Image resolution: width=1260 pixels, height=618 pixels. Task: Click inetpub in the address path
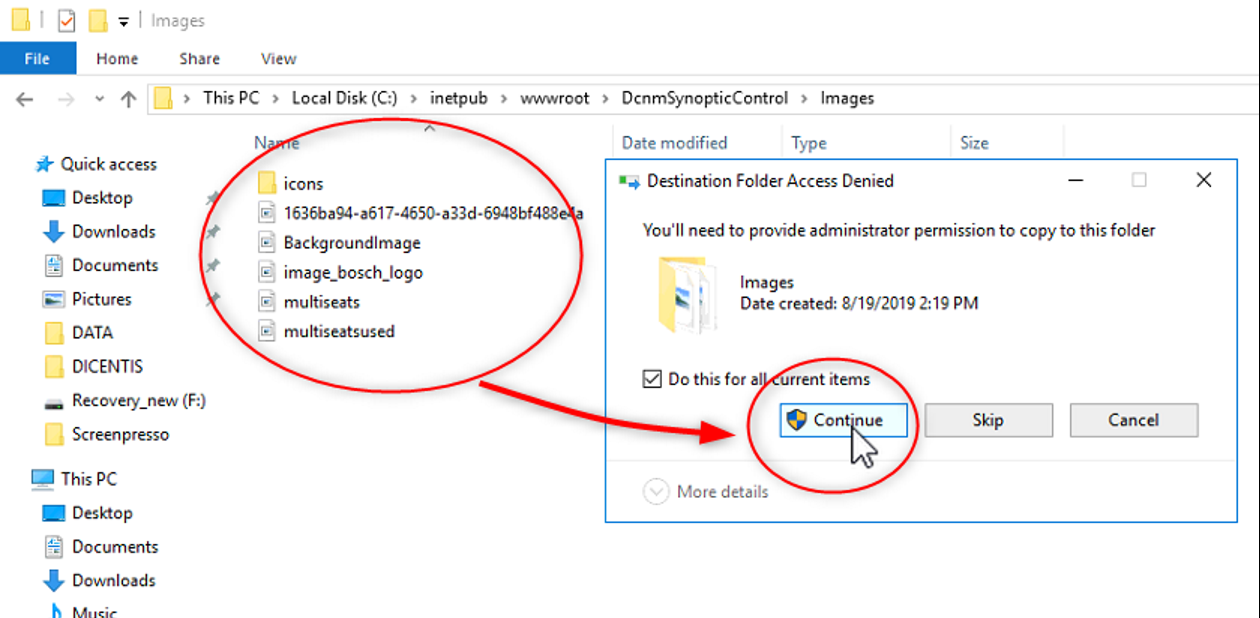[460, 98]
